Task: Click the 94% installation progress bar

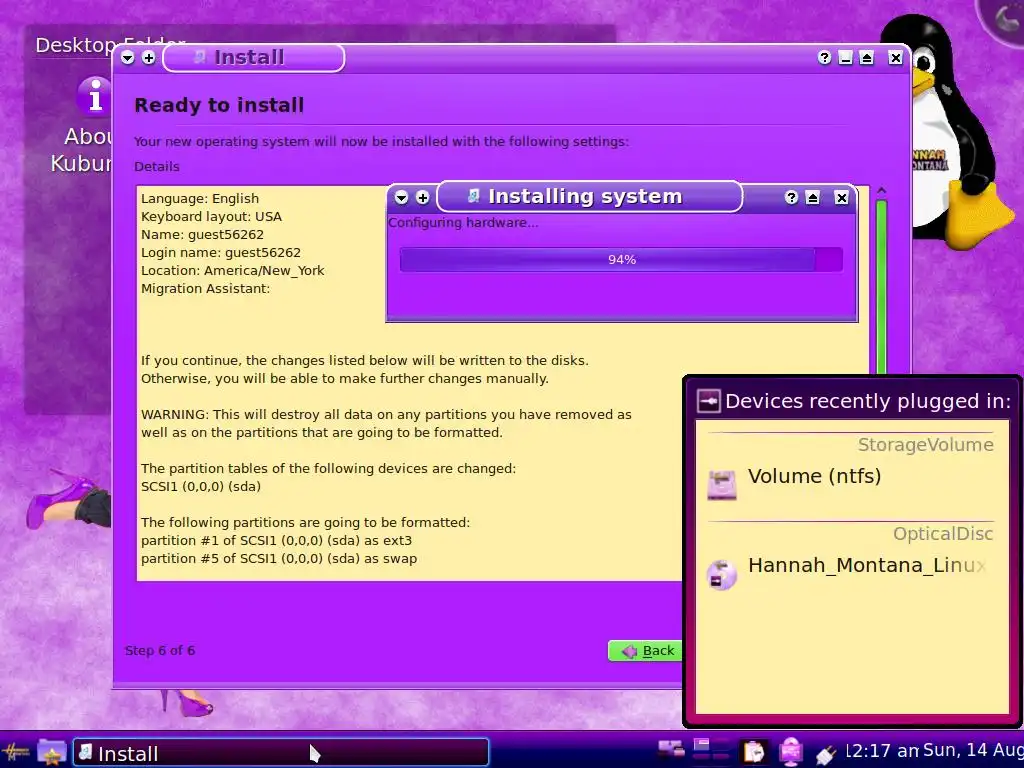Action: [621, 259]
